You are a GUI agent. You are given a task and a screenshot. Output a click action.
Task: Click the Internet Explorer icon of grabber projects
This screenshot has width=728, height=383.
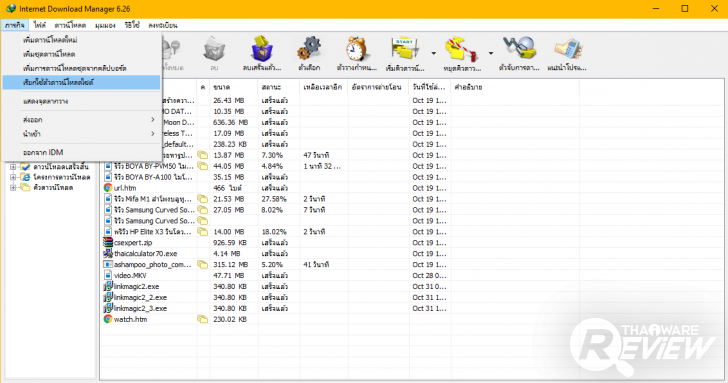click(26, 177)
